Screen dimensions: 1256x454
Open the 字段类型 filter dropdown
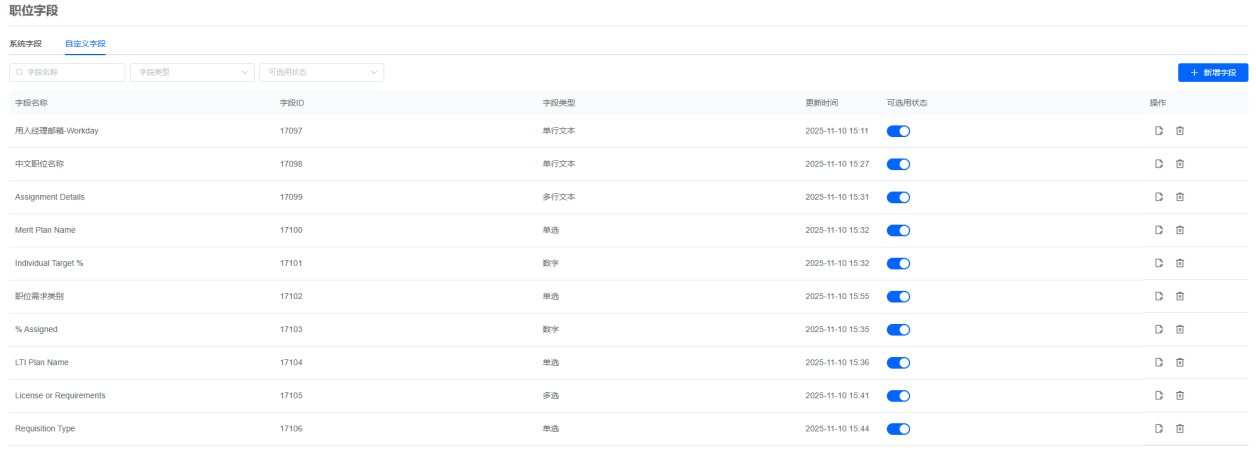click(x=192, y=72)
